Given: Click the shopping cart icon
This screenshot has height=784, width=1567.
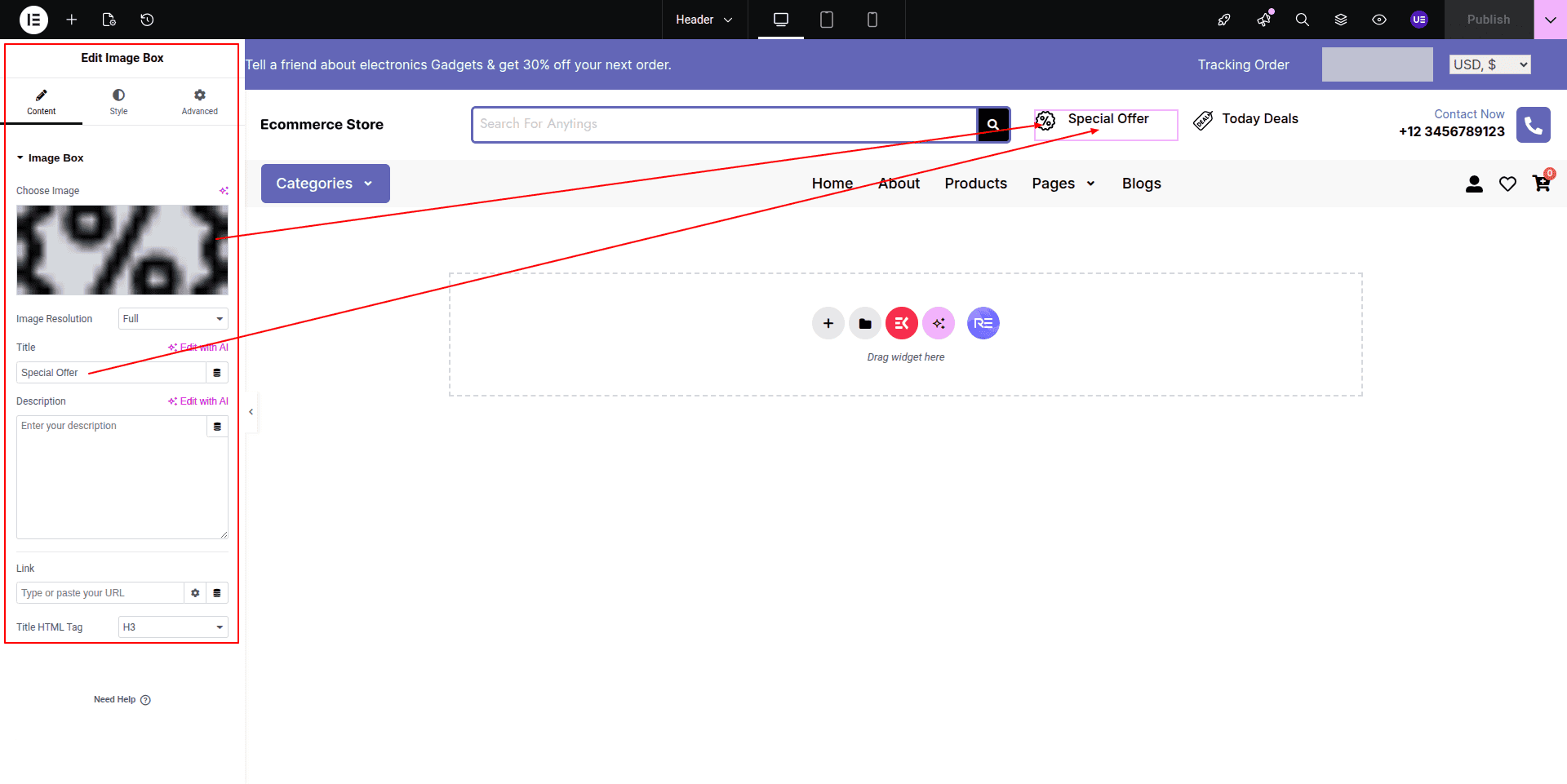Looking at the screenshot, I should [1541, 184].
